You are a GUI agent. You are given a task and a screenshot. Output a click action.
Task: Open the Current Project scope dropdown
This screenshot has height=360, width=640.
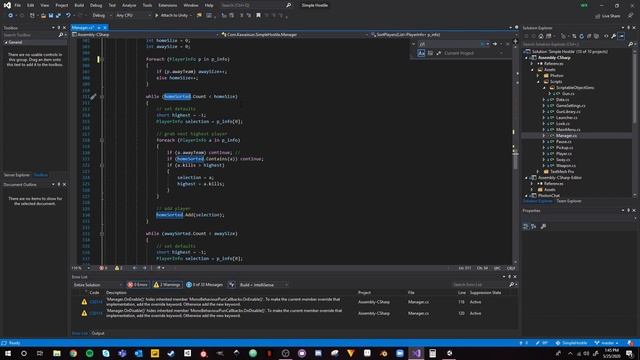(x=473, y=53)
